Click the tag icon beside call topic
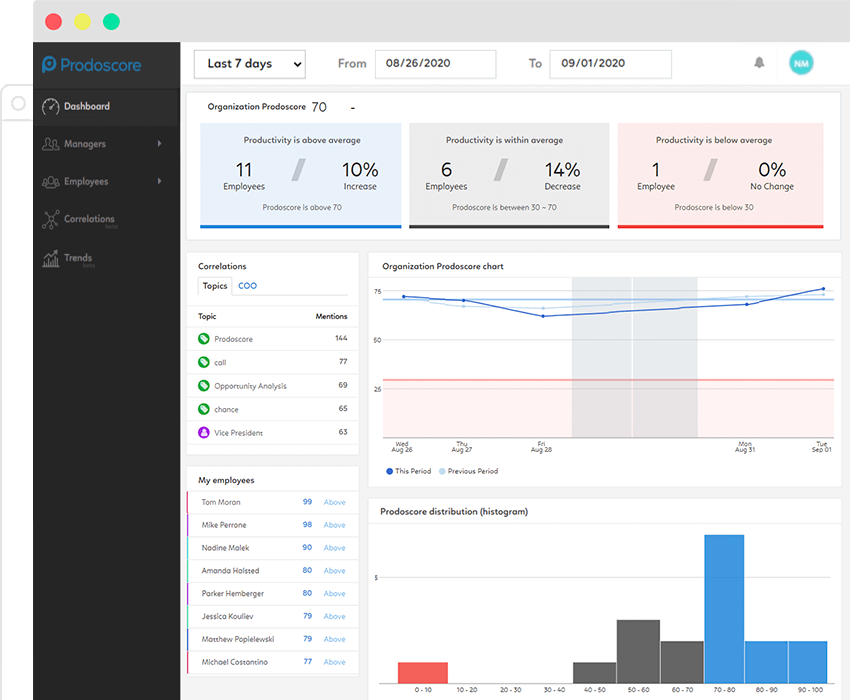 [204, 362]
